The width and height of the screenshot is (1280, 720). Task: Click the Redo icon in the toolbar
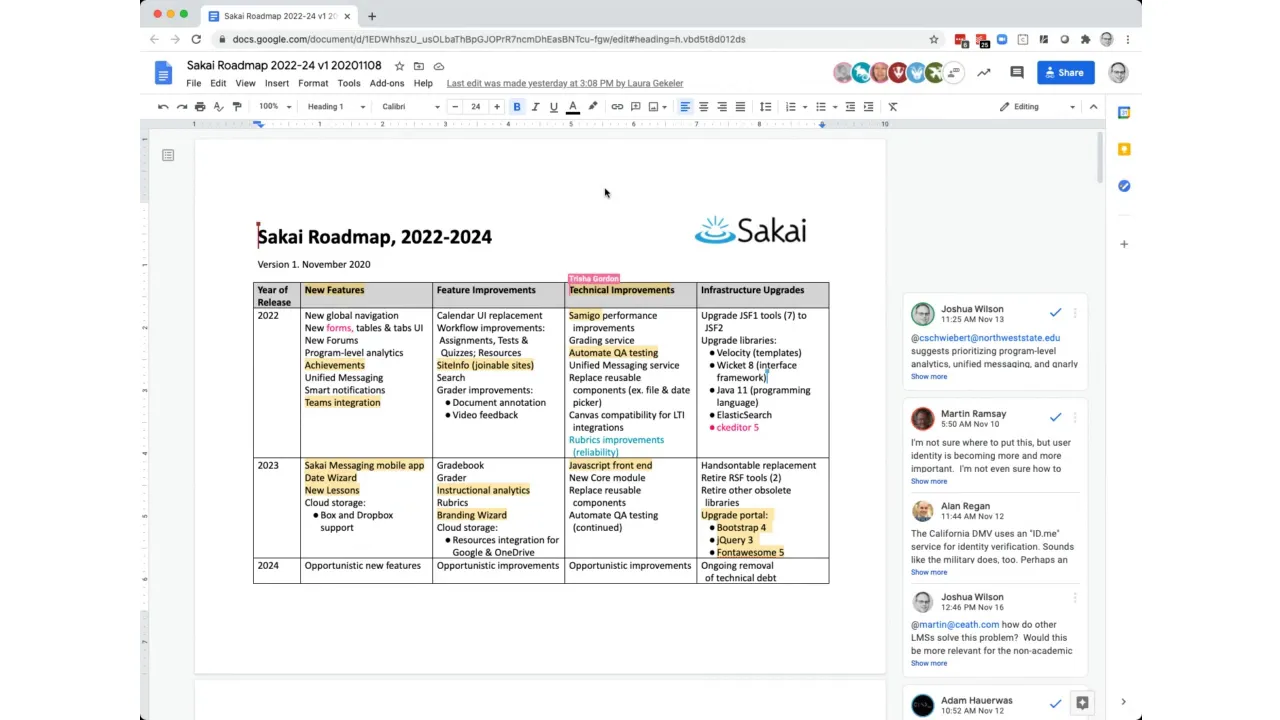[181, 106]
